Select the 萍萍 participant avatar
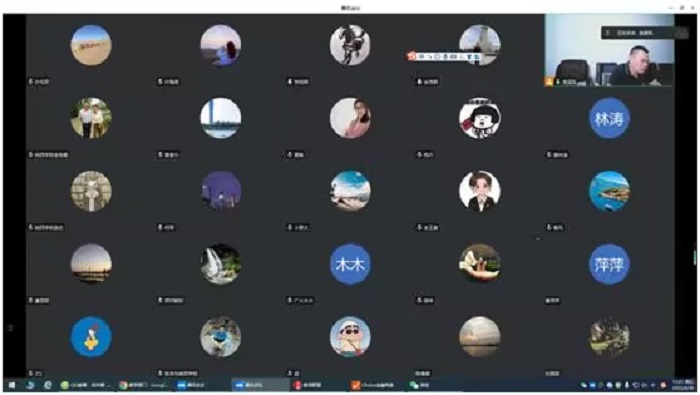 point(609,264)
